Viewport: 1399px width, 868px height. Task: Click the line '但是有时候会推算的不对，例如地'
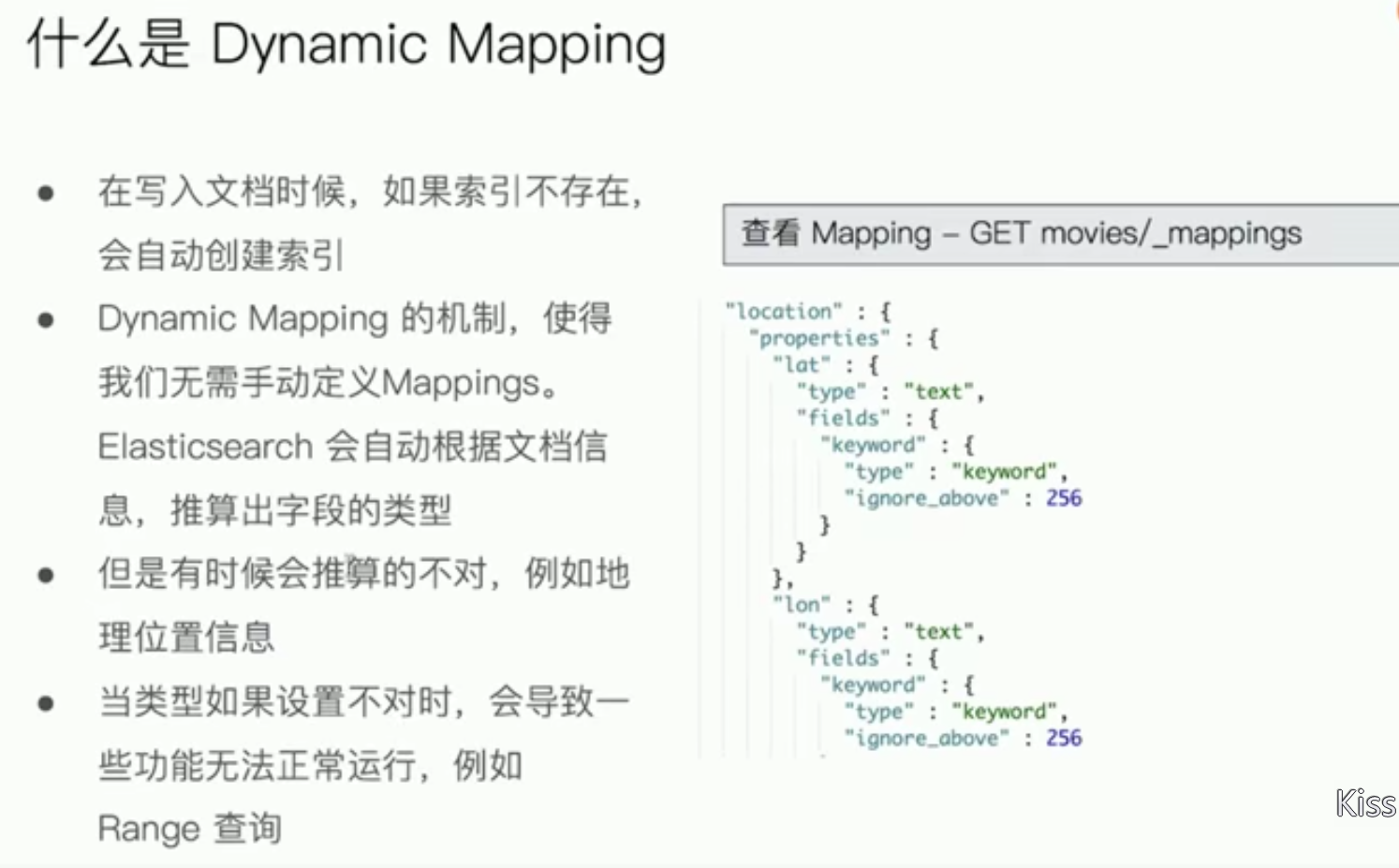pos(364,573)
